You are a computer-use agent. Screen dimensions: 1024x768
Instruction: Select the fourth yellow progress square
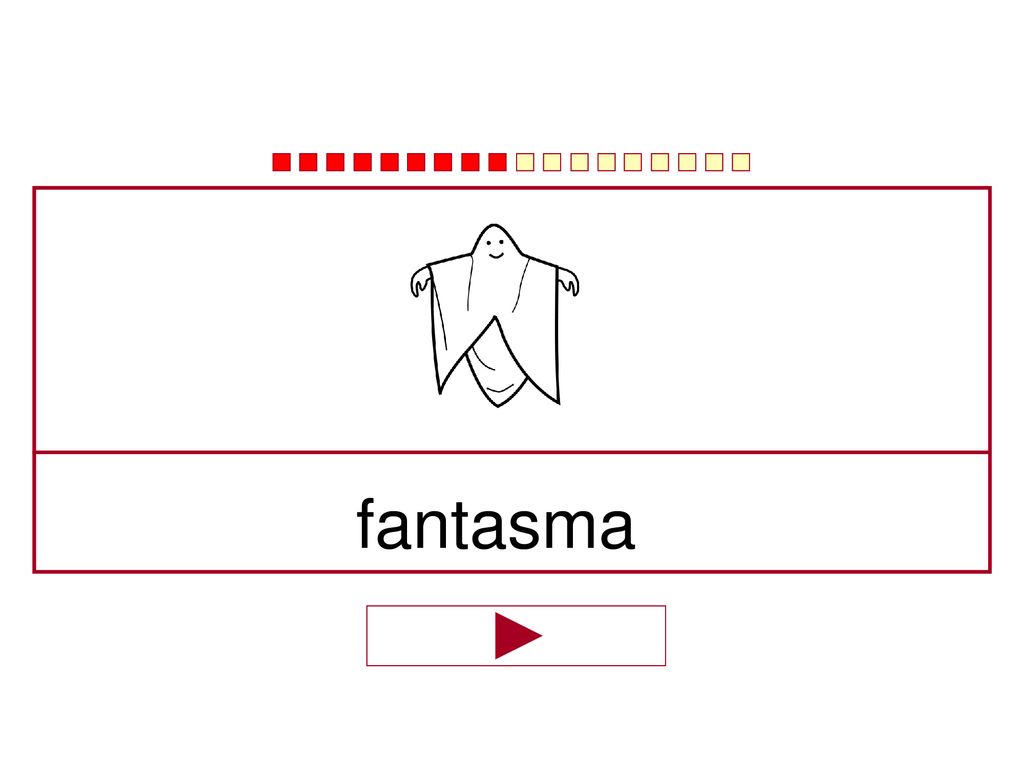point(606,162)
